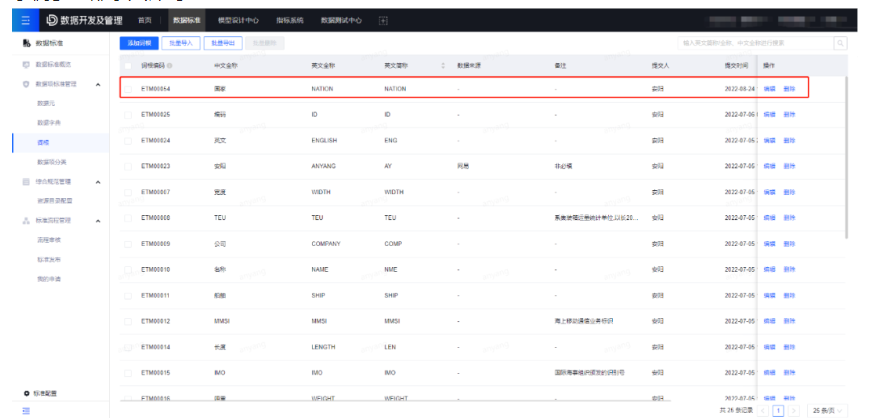Open the 数据测试中心 tab
The height and width of the screenshot is (418, 885).
pos(341,20)
